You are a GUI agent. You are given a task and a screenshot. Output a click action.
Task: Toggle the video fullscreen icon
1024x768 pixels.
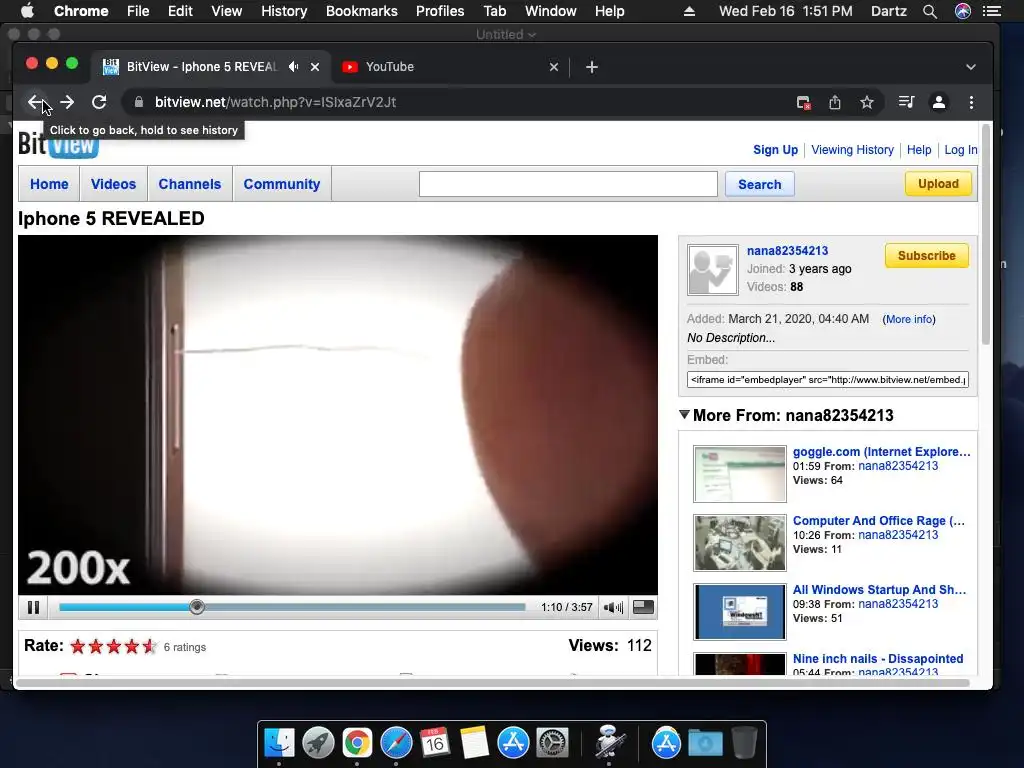643,607
